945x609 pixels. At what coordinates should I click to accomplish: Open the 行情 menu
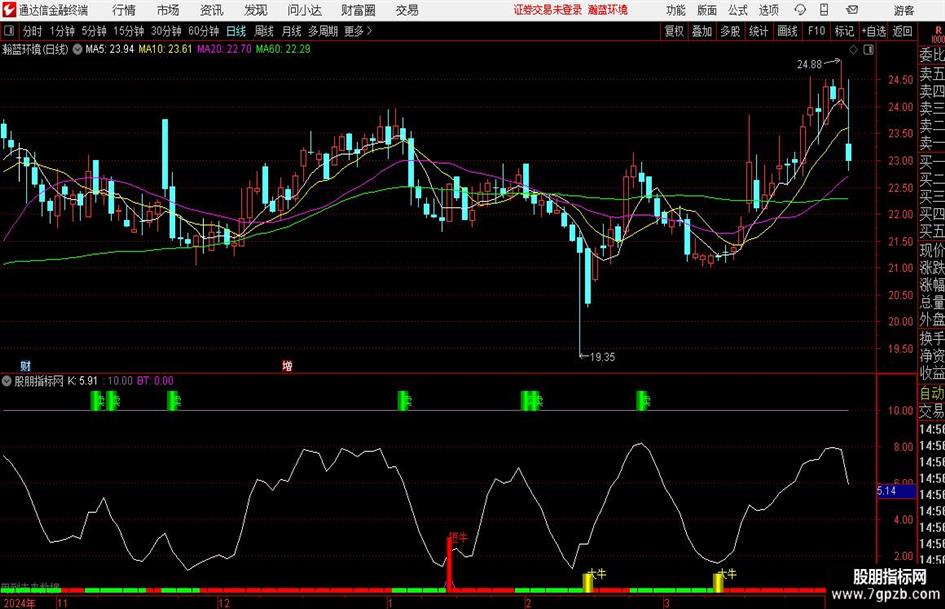coord(124,10)
